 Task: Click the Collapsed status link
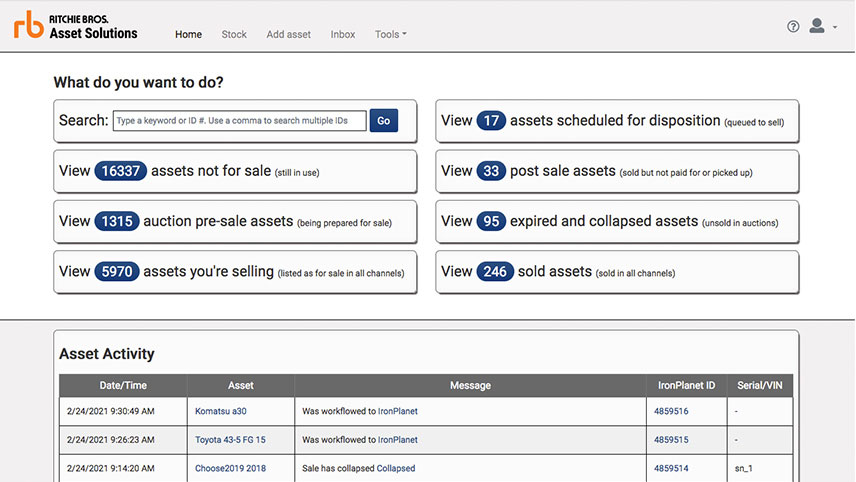tap(396, 468)
